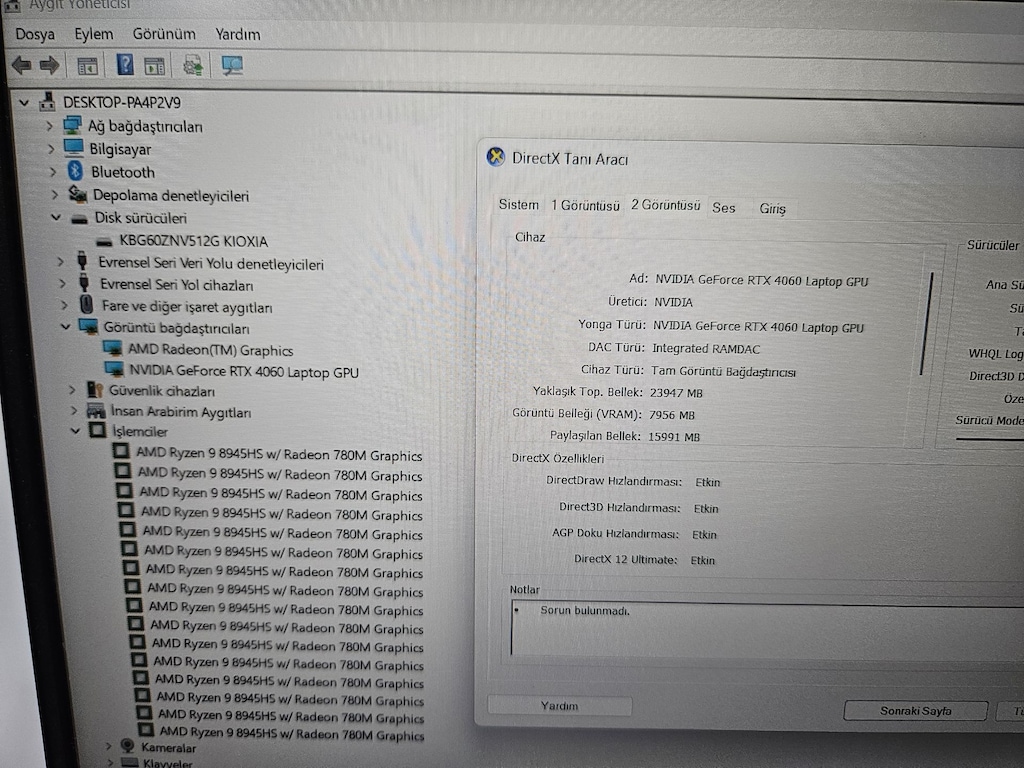Screen dimensions: 1024x768
Task: Switch to the Giriş tab
Action: click(772, 208)
